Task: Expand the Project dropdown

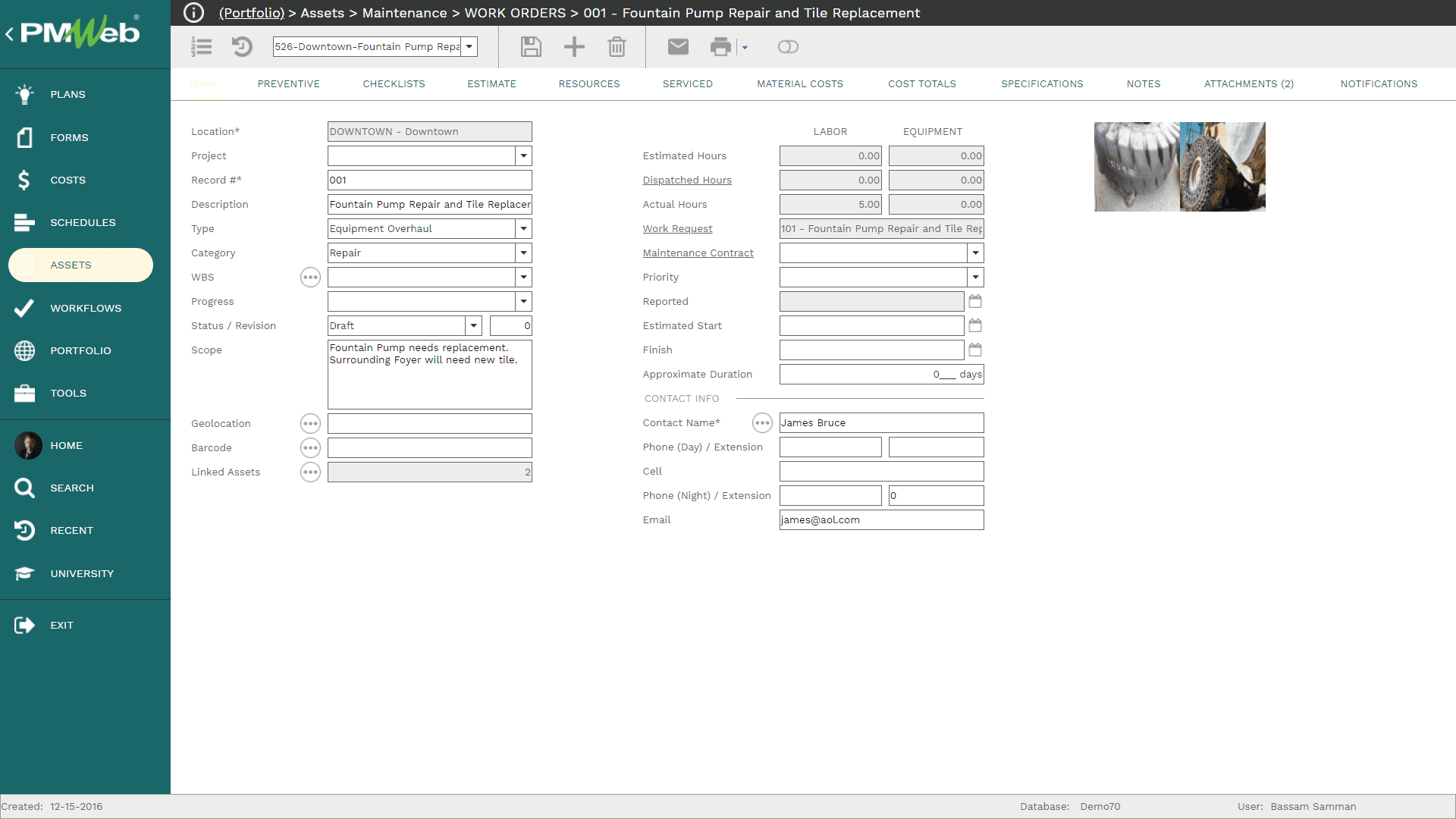Action: (523, 155)
